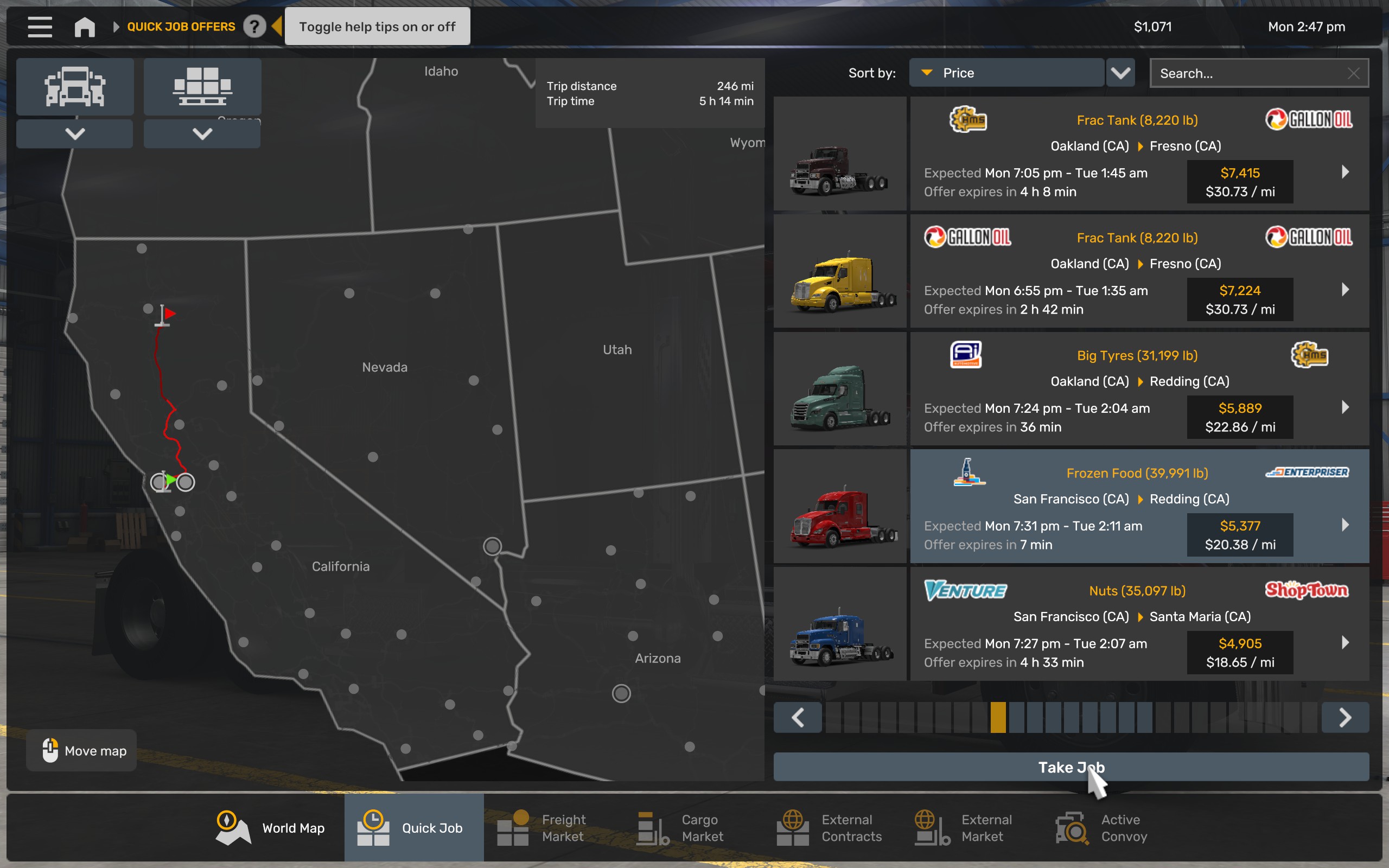Viewport: 1389px width, 868px height.
Task: Click Gallon Oil source logo, second job
Action: 968,237
